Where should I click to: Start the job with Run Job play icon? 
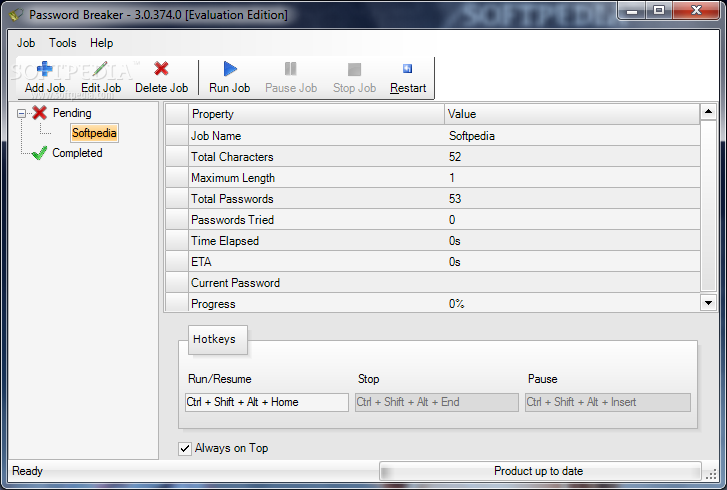230,69
